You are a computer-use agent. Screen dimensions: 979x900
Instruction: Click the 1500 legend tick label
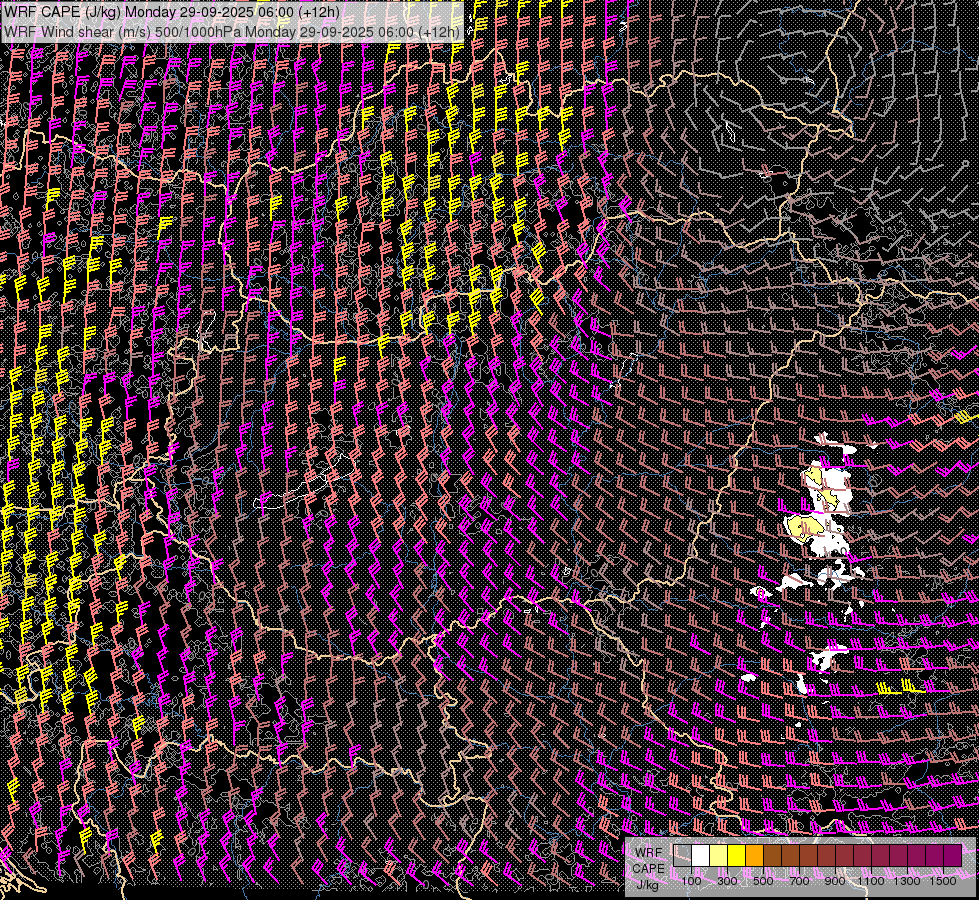coord(942,881)
